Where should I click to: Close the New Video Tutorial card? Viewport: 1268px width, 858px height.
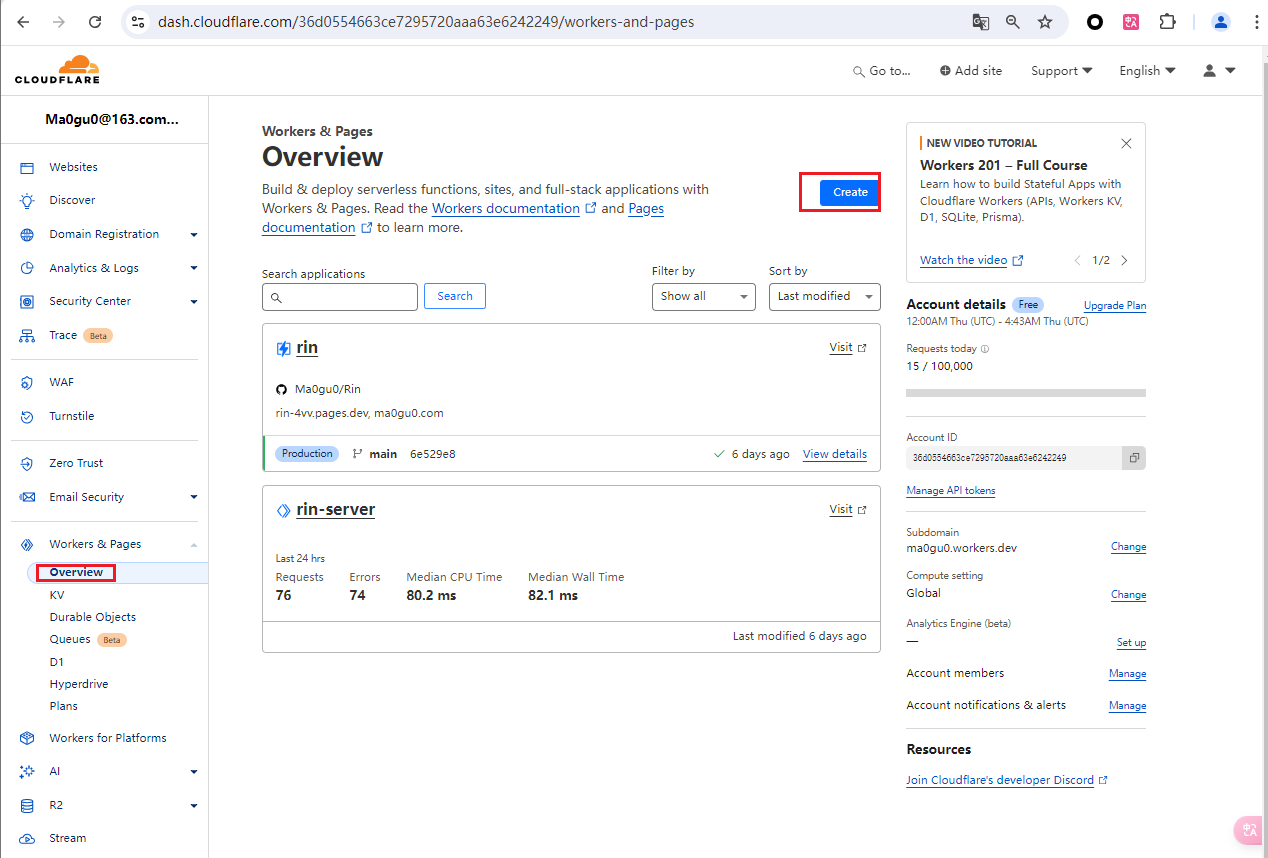tap(1127, 144)
